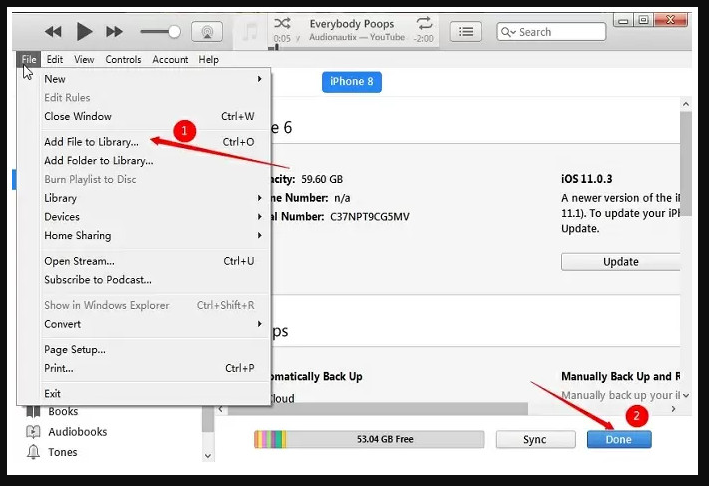Adjust the volume slider knob
Image resolution: width=709 pixels, height=486 pixels.
pos(174,32)
